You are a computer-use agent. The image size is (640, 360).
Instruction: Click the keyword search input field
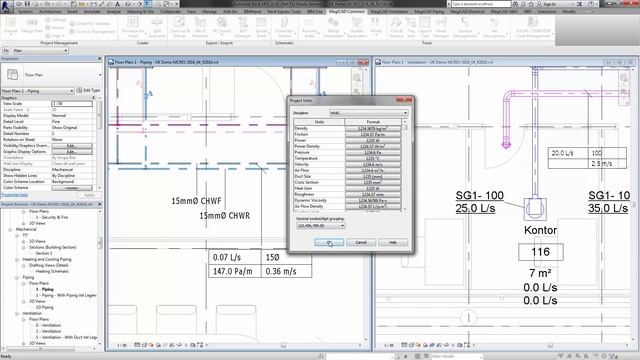pyautogui.click(x=481, y=4)
